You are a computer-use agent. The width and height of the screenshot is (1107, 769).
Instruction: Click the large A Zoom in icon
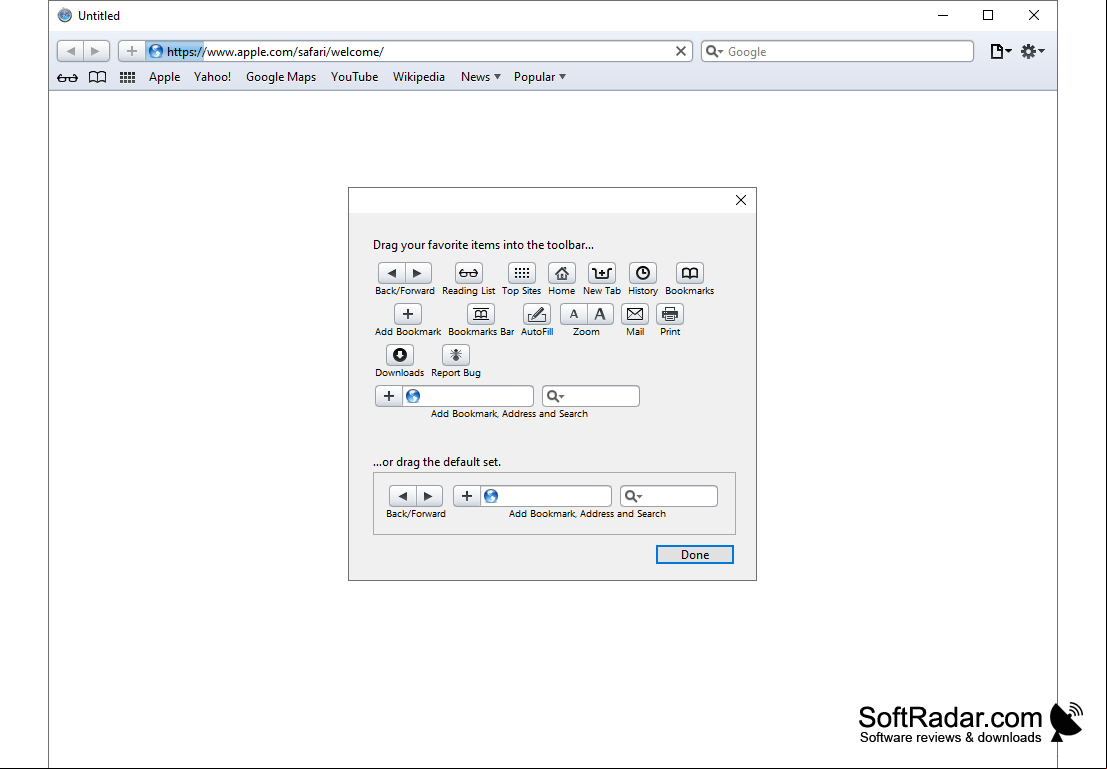click(600, 314)
